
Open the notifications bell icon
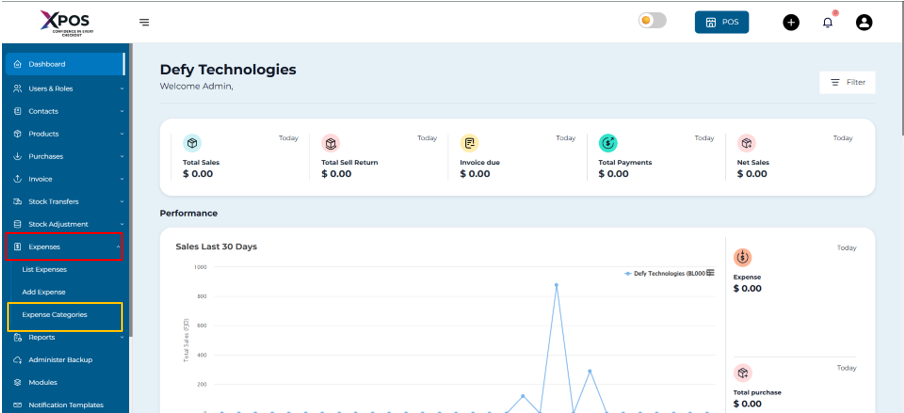(x=828, y=22)
